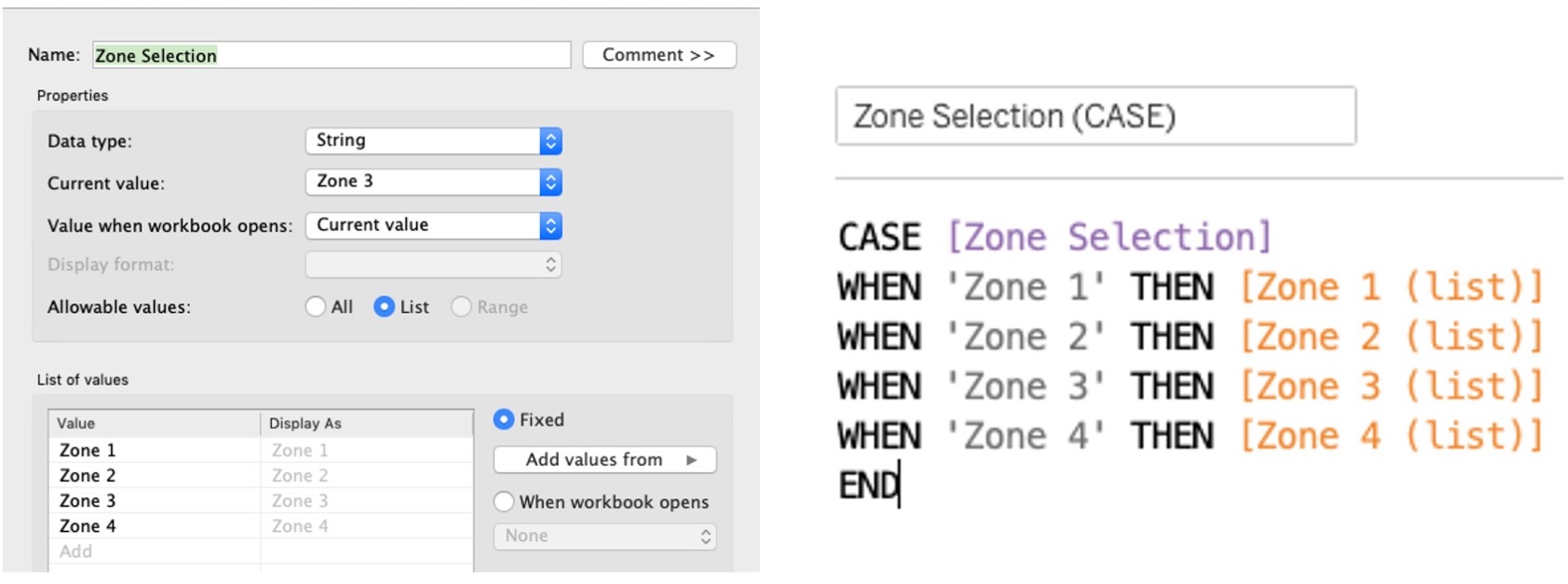Image resolution: width=1568 pixels, height=584 pixels.
Task: Choose the Fixed list option
Action: [x=504, y=419]
